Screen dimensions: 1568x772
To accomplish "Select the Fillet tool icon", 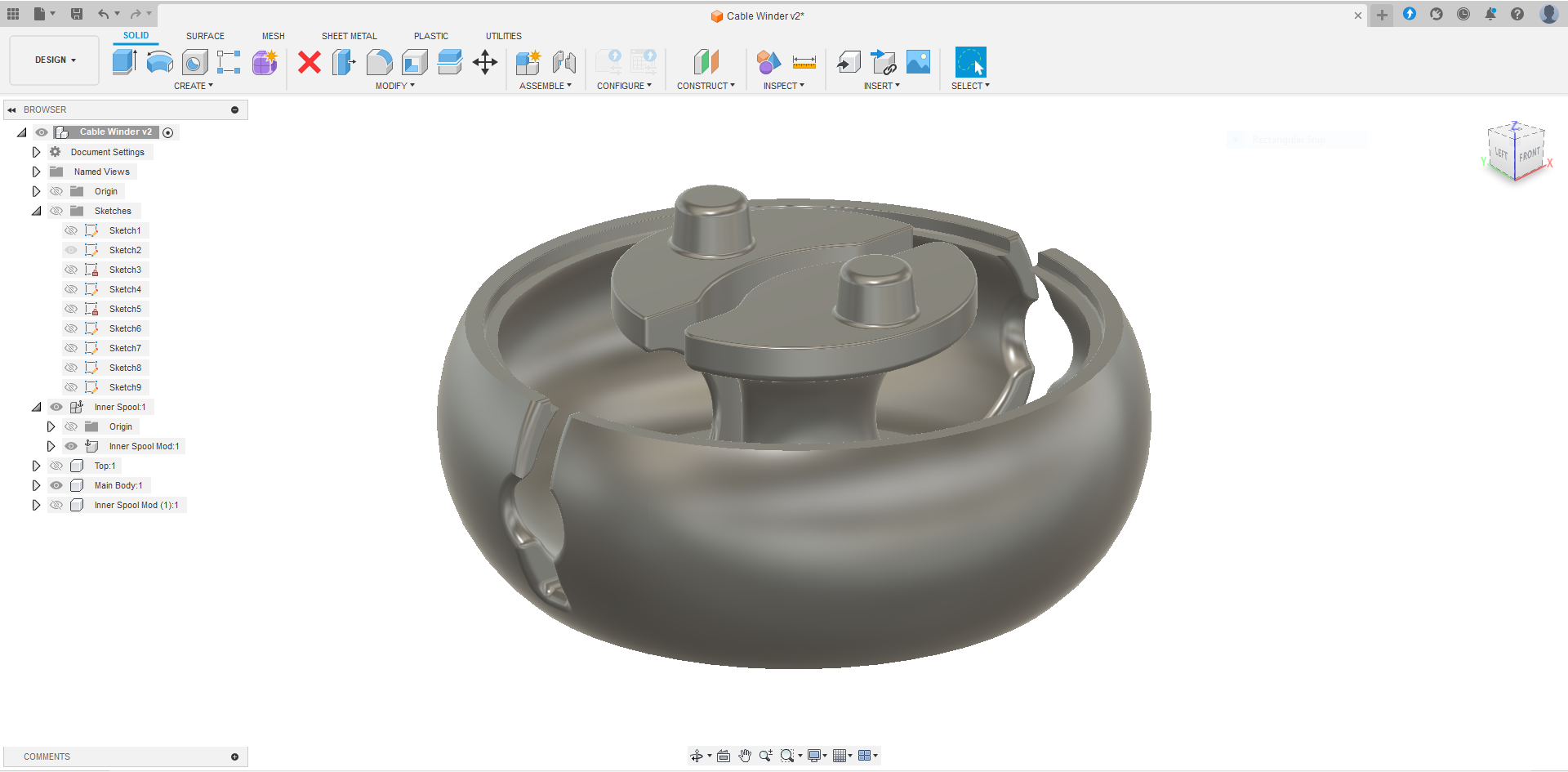I will [379, 62].
